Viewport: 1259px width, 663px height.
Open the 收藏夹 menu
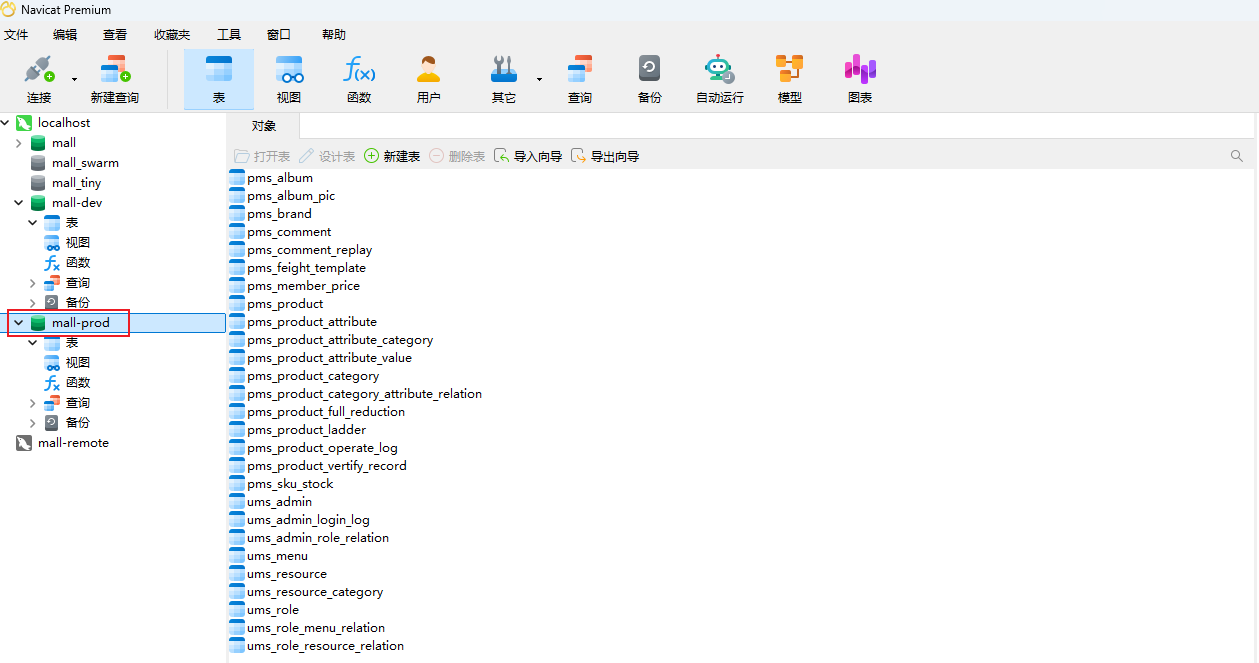click(172, 34)
